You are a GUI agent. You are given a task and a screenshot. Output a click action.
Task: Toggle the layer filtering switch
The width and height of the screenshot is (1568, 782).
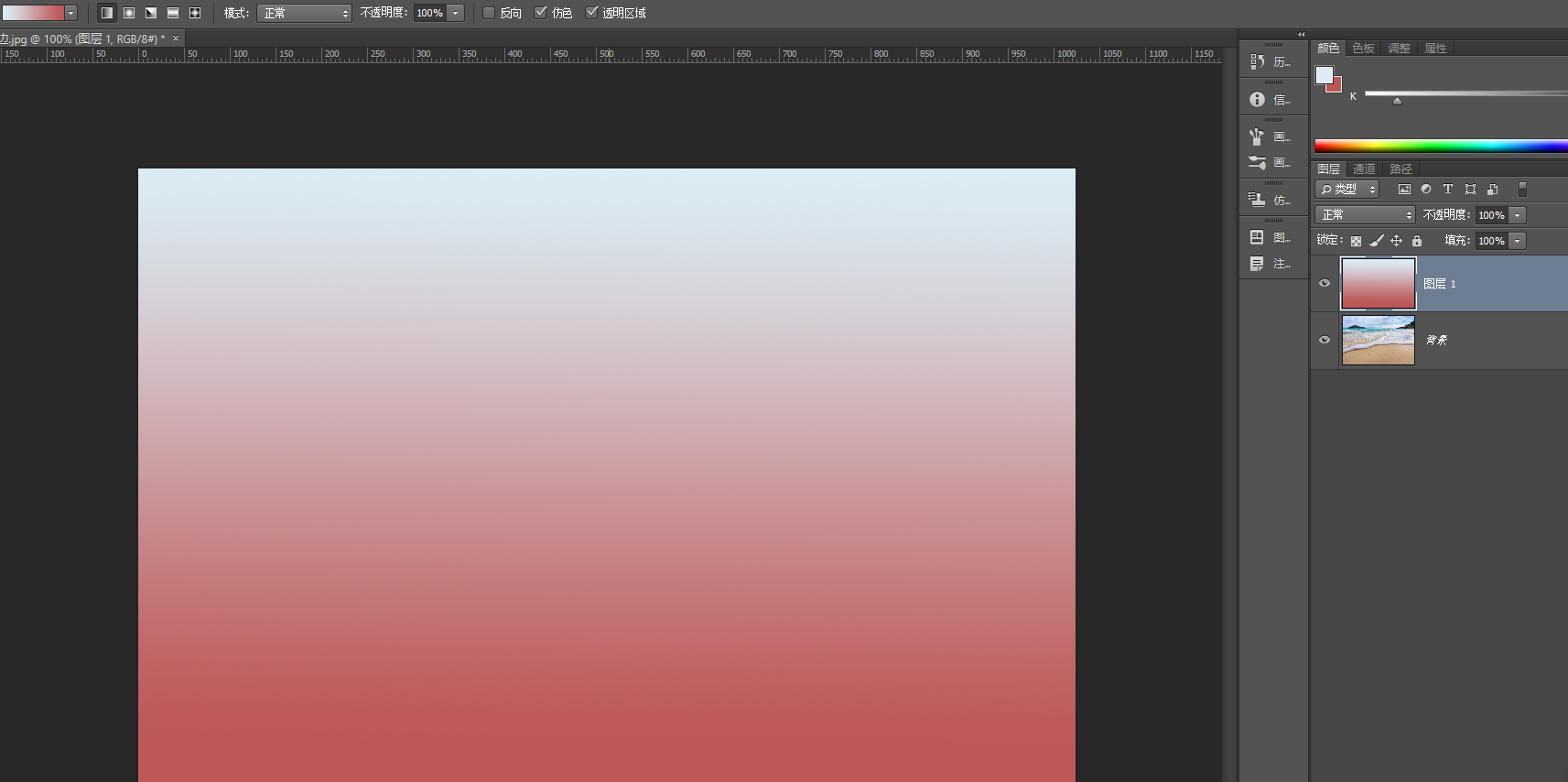coord(1522,189)
